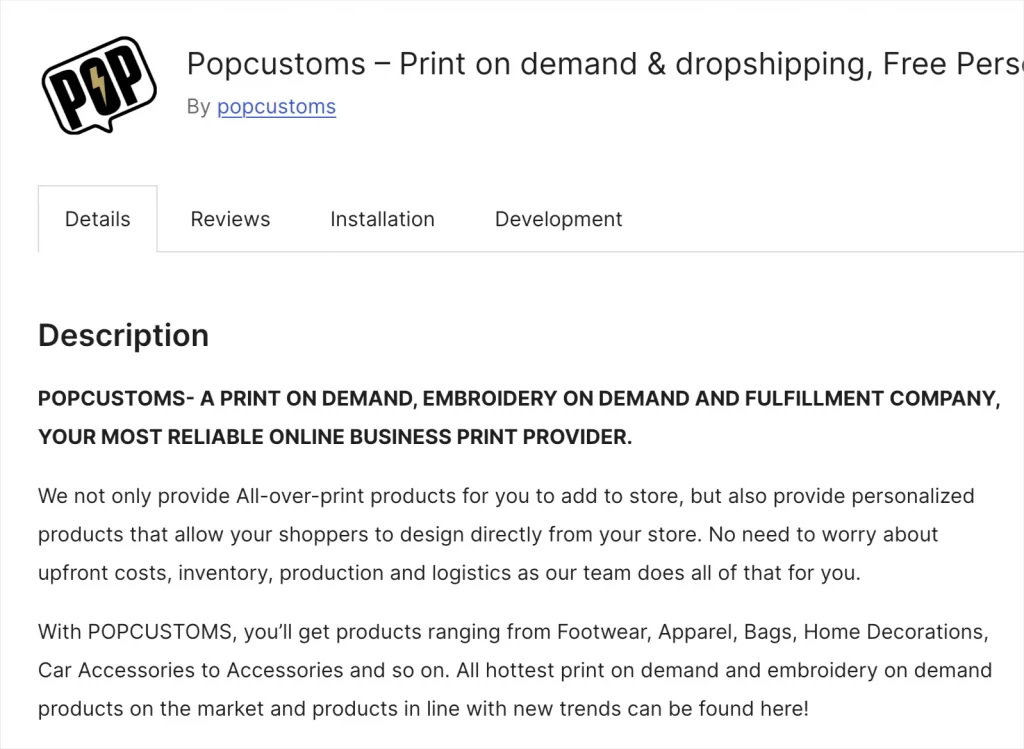Viewport: 1024px width, 749px height.
Task: Click the 'By' author attribution text
Action: click(198, 107)
